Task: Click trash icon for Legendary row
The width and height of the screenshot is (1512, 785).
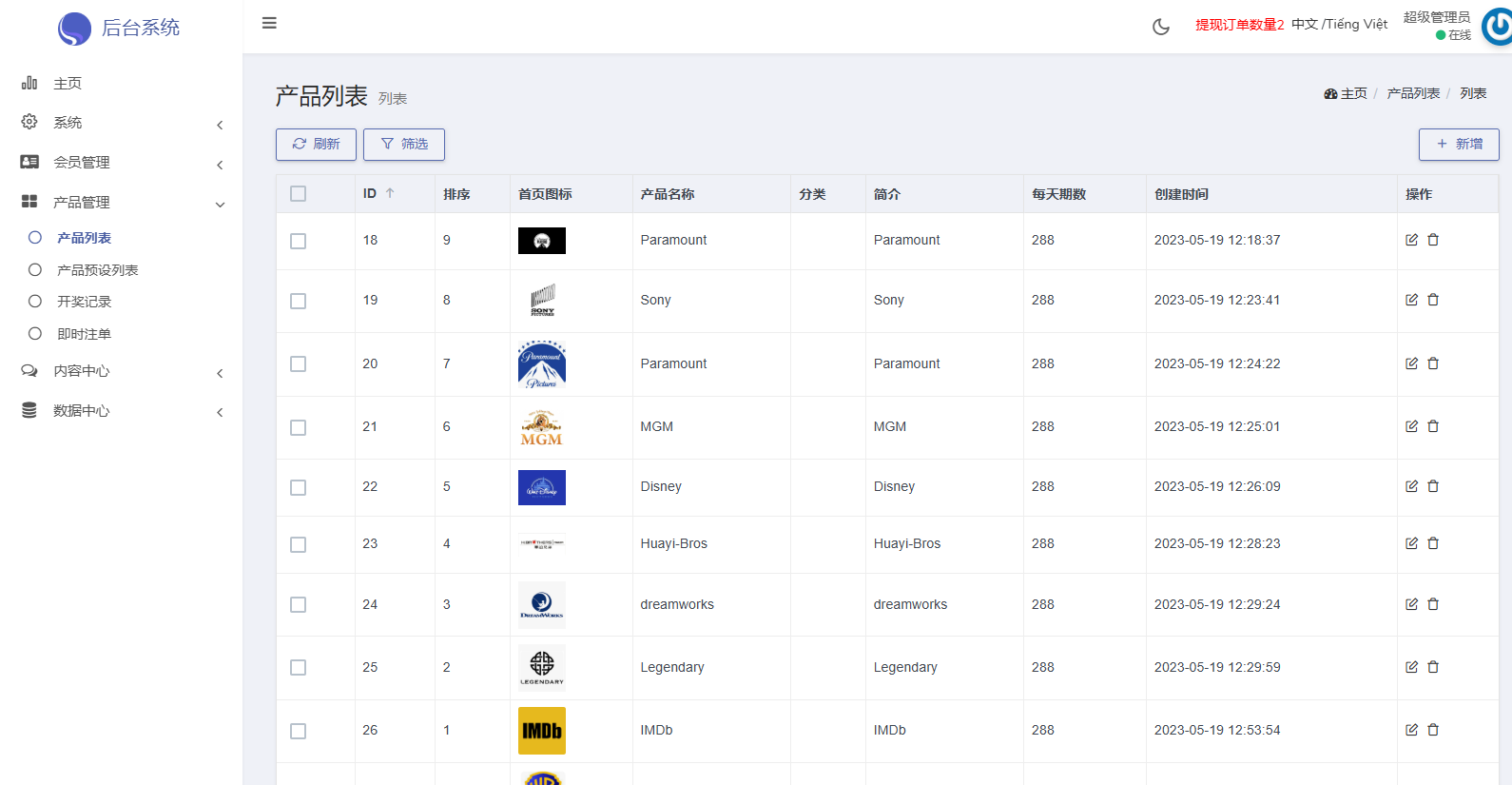Action: click(1433, 667)
